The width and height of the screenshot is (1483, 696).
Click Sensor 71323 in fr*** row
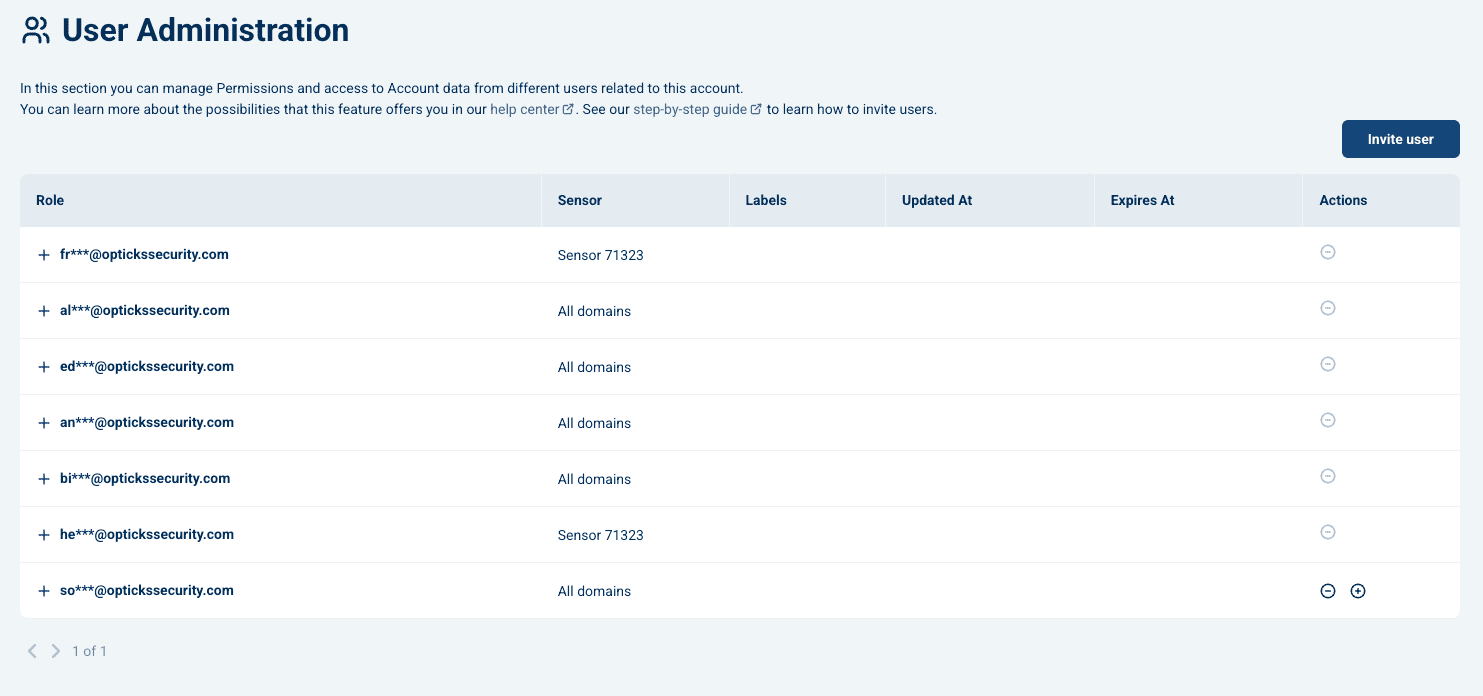point(601,255)
